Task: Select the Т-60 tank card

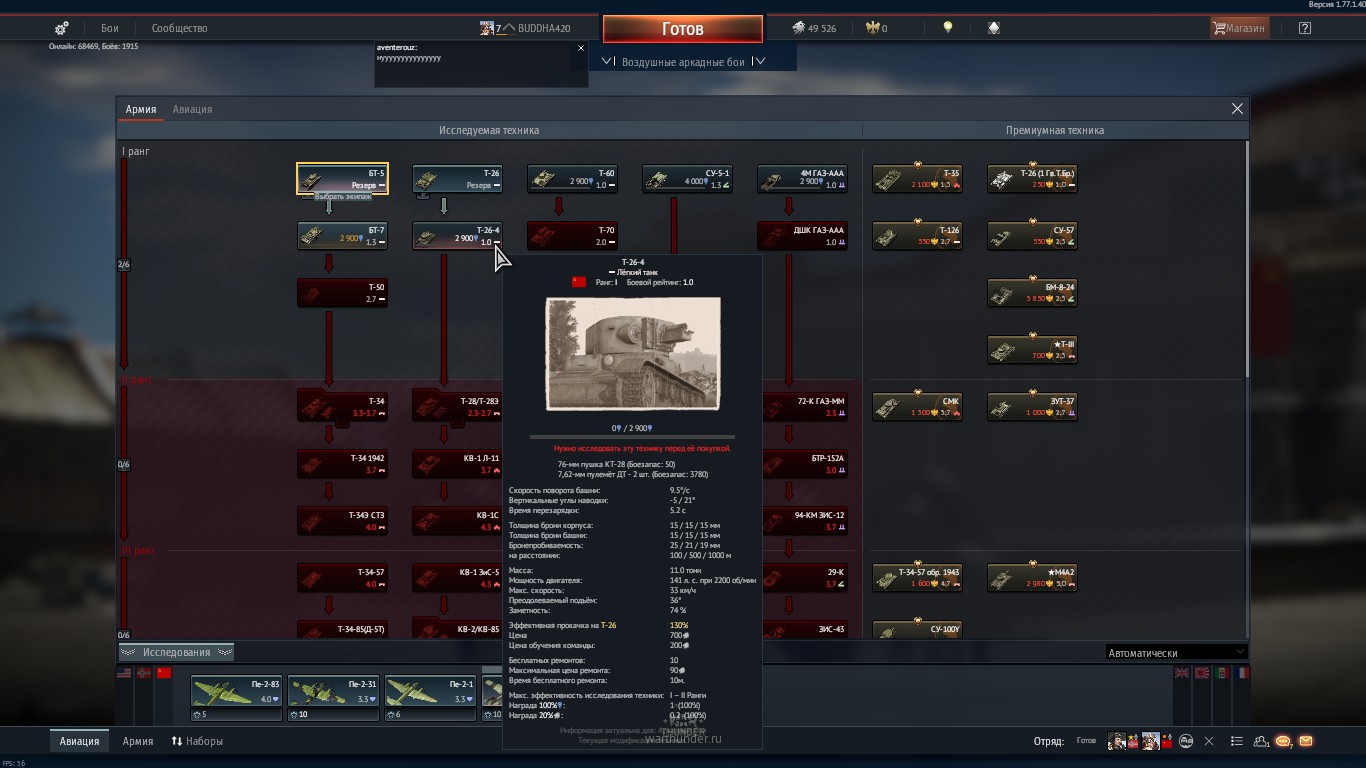Action: coord(572,179)
